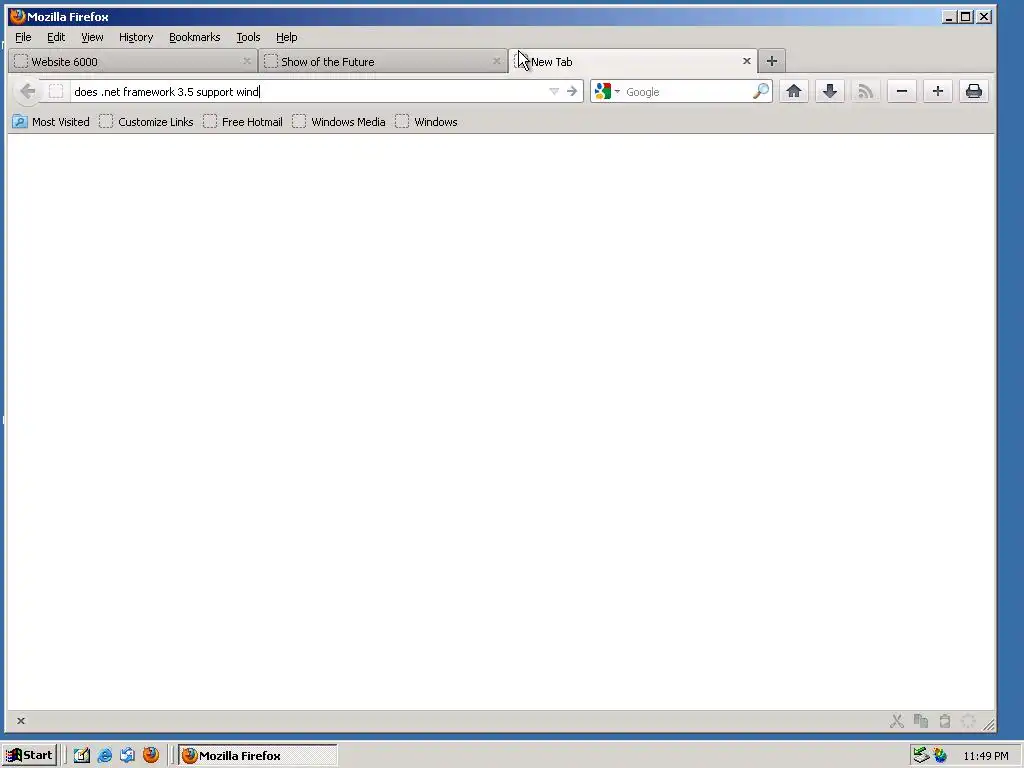Close the New Tab tab

[x=746, y=61]
